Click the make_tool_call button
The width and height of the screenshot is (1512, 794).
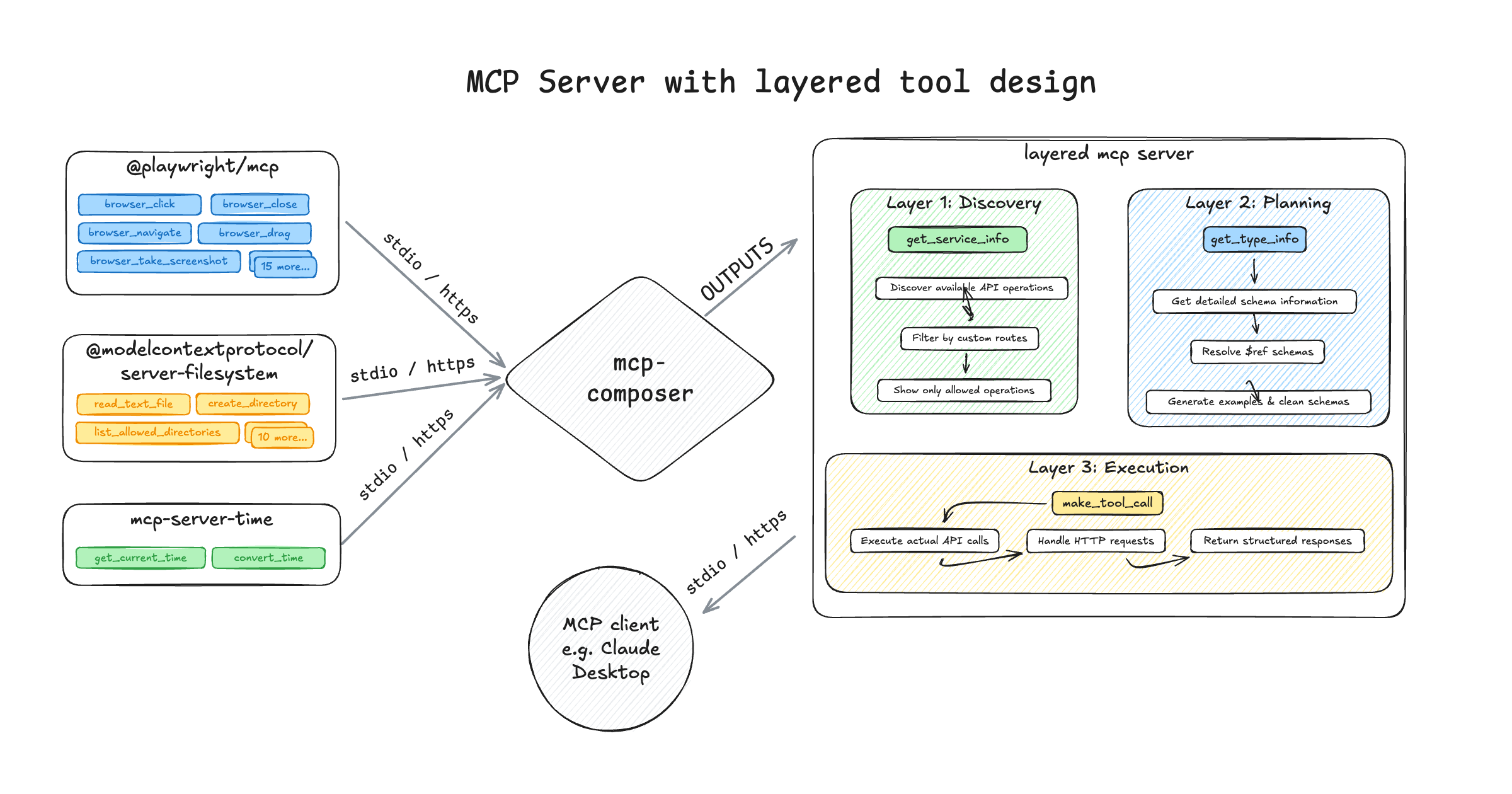tap(1107, 503)
